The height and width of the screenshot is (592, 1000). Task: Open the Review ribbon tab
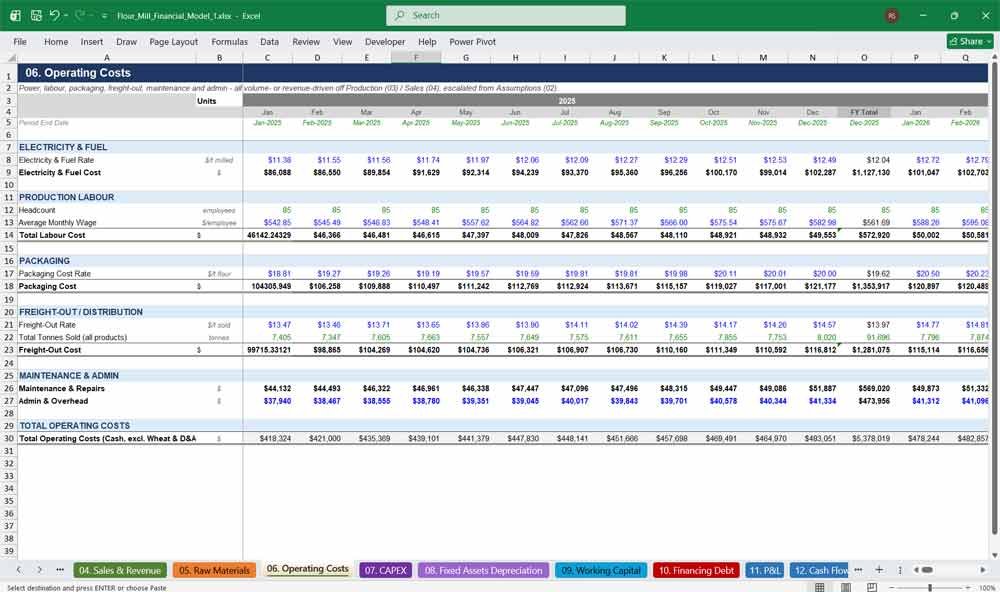[306, 41]
